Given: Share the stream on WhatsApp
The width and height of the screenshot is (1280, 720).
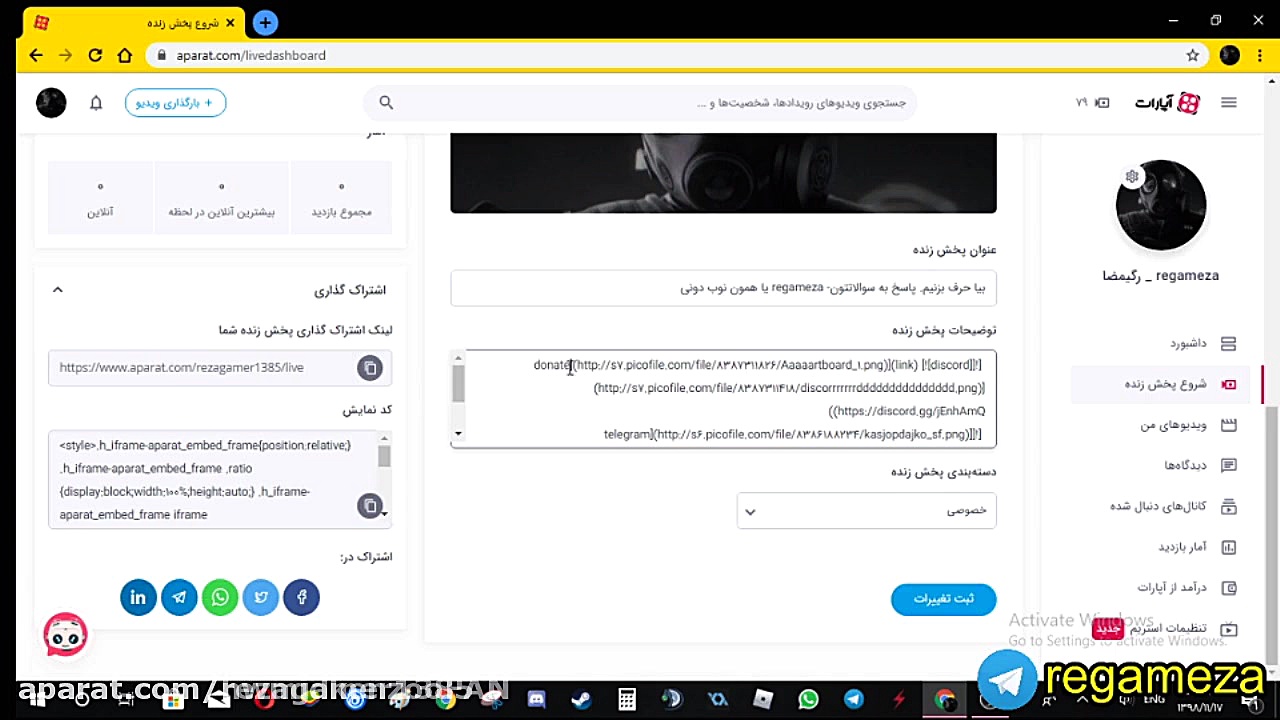Looking at the screenshot, I should 220,597.
